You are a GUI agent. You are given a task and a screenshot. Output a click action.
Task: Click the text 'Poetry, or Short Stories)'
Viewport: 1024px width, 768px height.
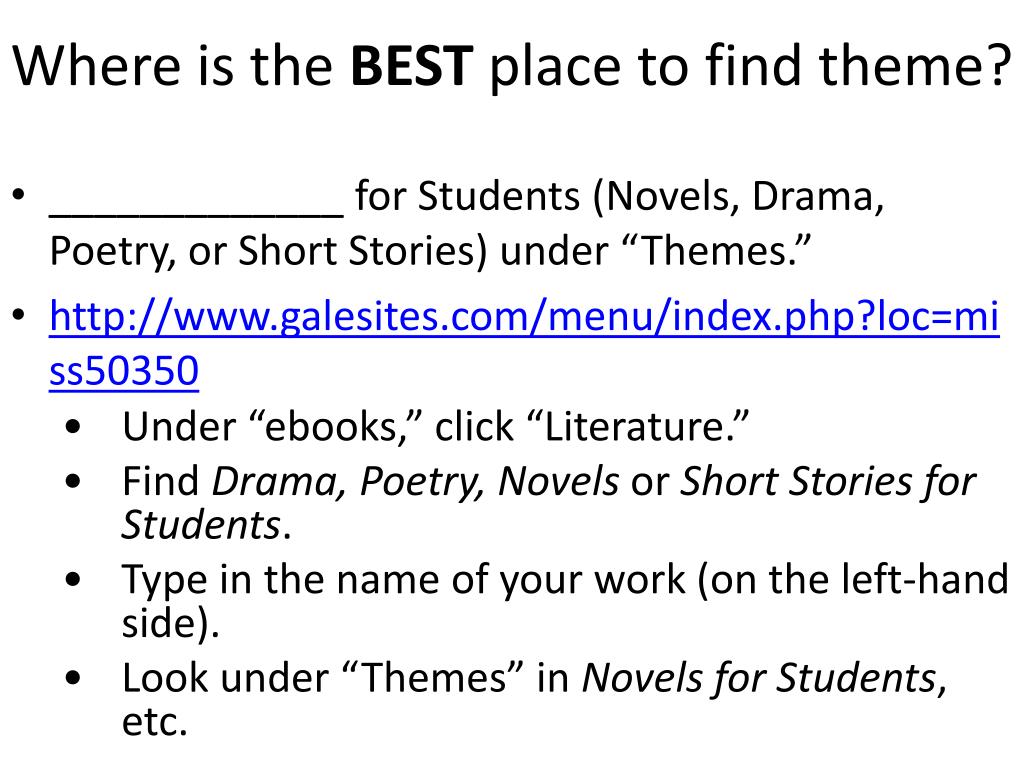[x=268, y=251]
